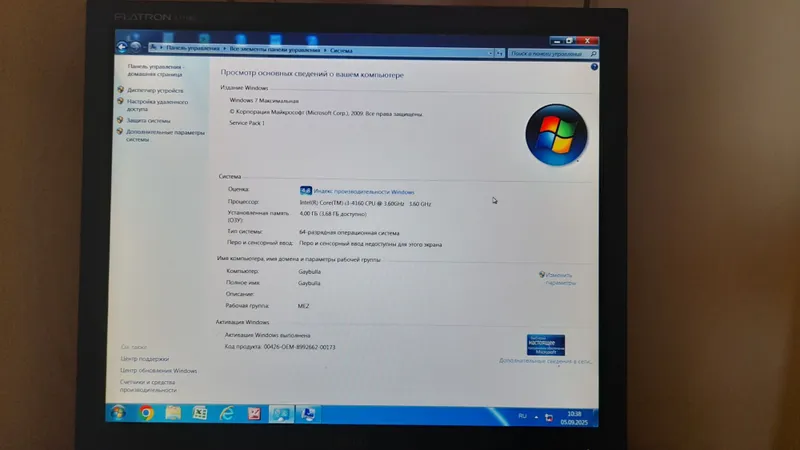The image size is (800, 450).
Task: Launch Google Chrome from the taskbar
Action: pos(146,413)
